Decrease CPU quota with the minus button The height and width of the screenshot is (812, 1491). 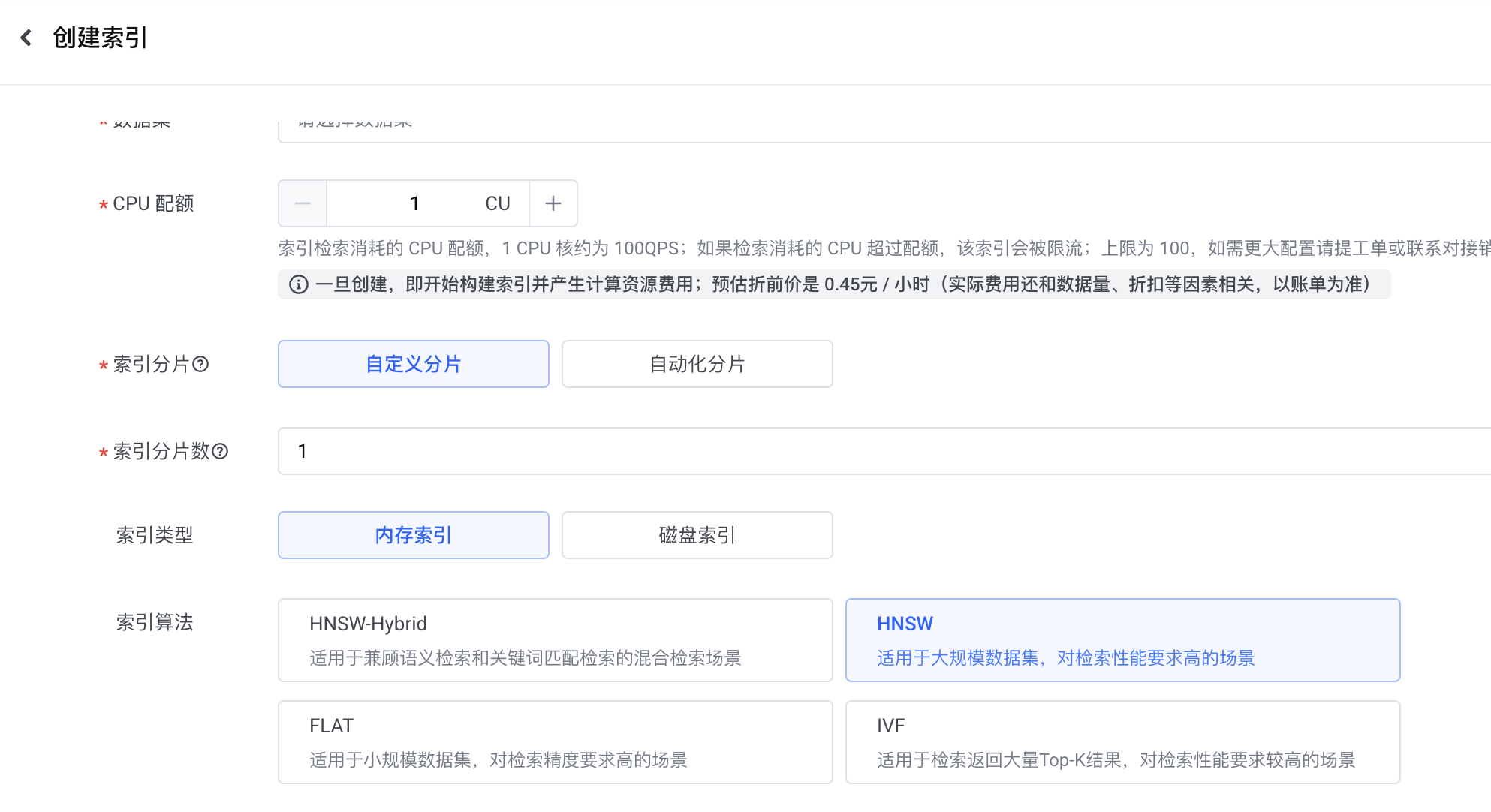(x=303, y=203)
